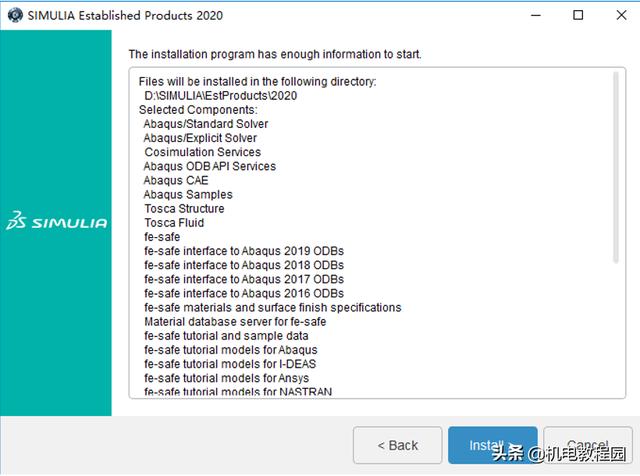The width and height of the screenshot is (640, 476).
Task: Click 'fe-safe interface to Abaqus 2019 ODBs'
Action: tap(244, 251)
